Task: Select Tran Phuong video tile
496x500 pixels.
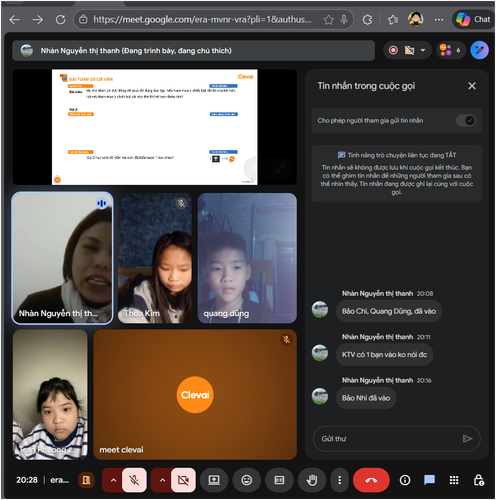Action: (x=50, y=395)
